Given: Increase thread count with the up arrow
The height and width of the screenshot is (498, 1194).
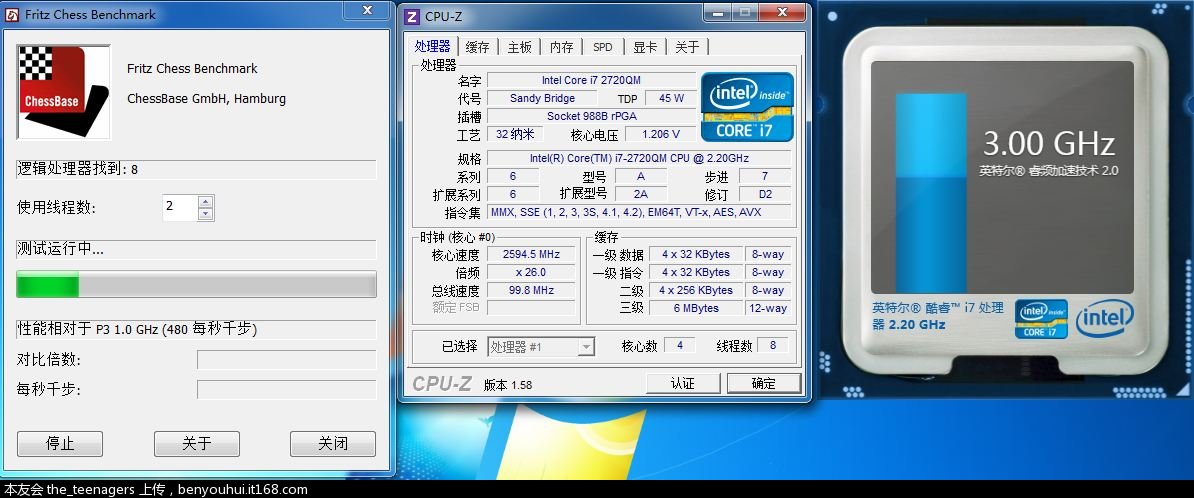Looking at the screenshot, I should point(204,201).
